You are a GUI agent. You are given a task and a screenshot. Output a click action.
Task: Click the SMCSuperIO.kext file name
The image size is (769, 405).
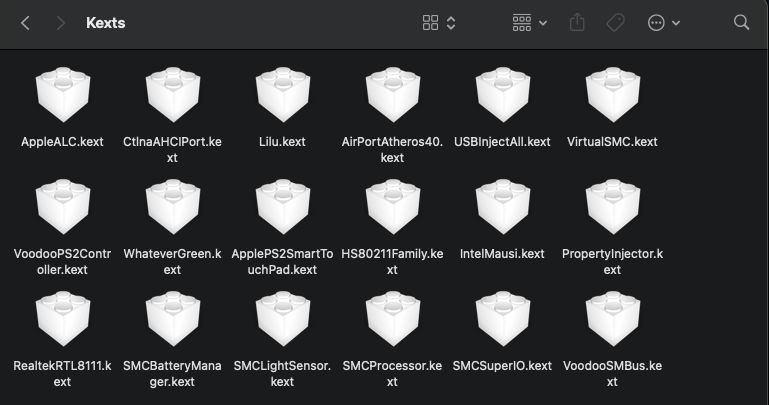(x=502, y=366)
